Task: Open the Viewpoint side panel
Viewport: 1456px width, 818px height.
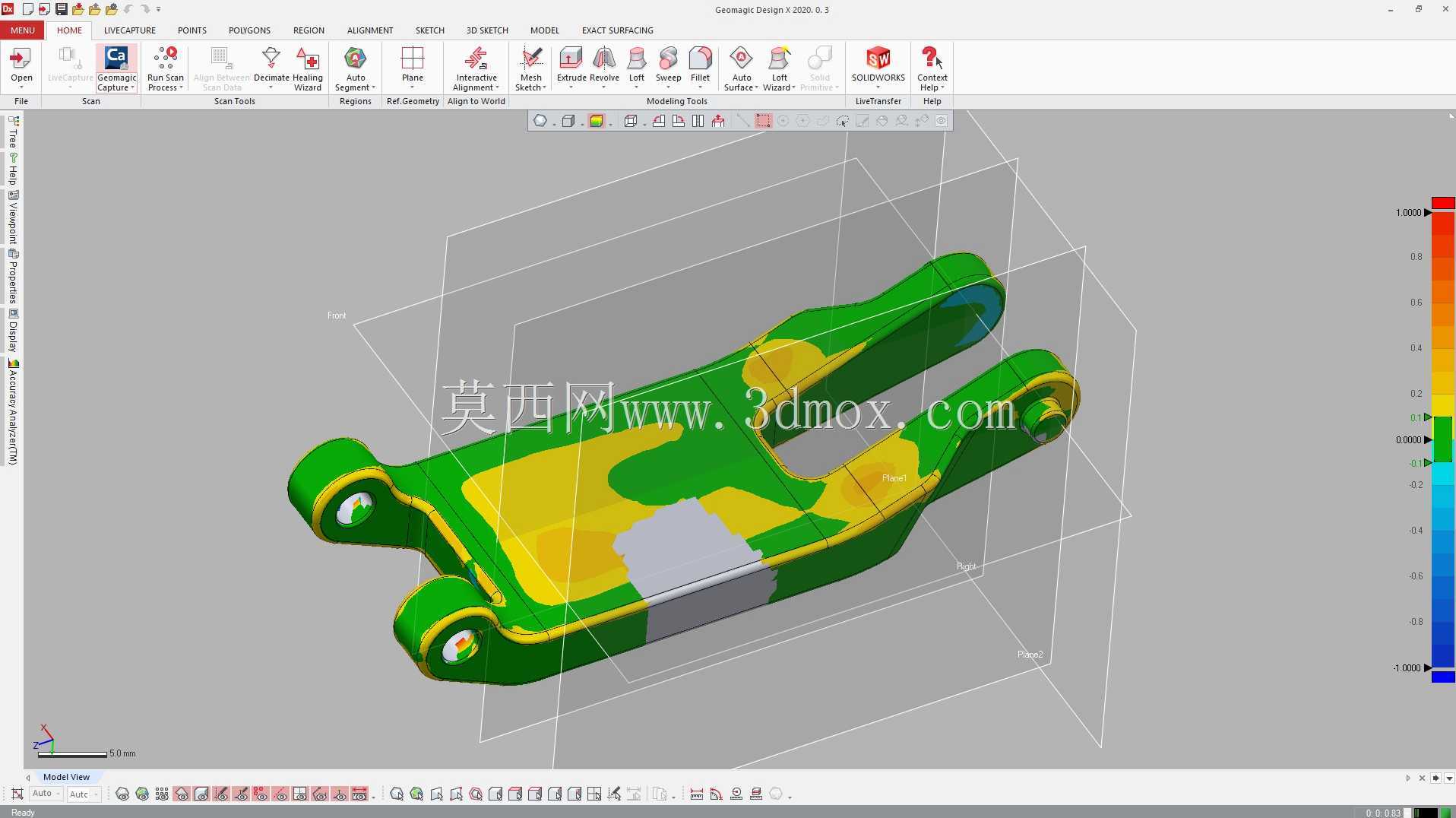Action: coord(13,217)
